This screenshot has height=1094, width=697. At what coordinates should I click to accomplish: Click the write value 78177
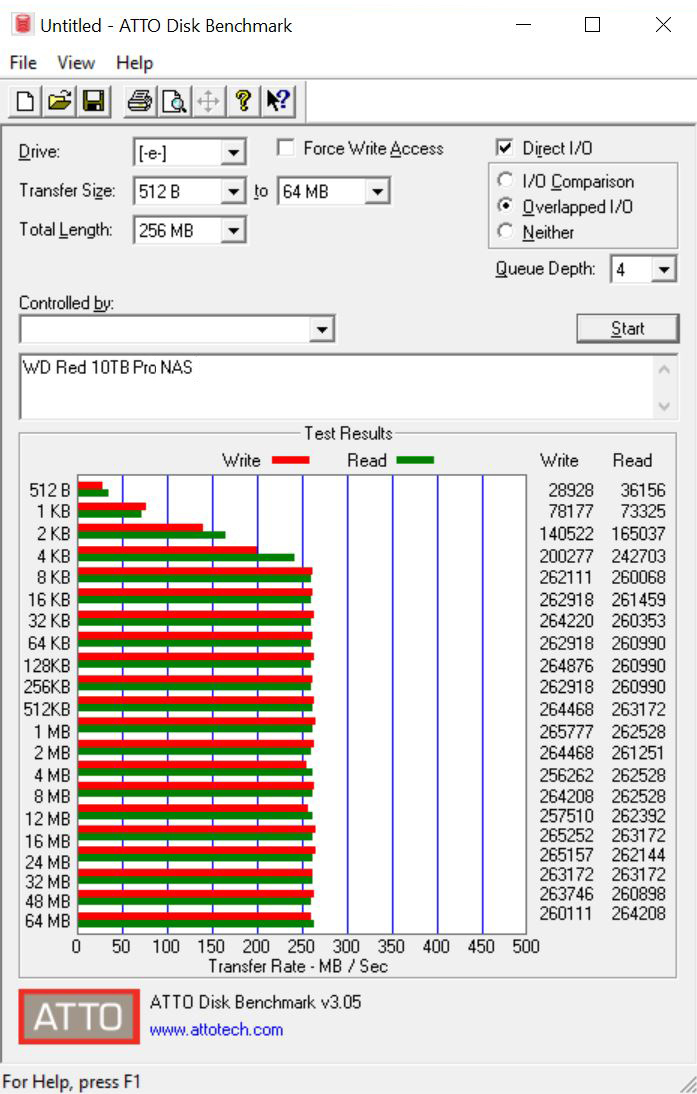[571, 511]
